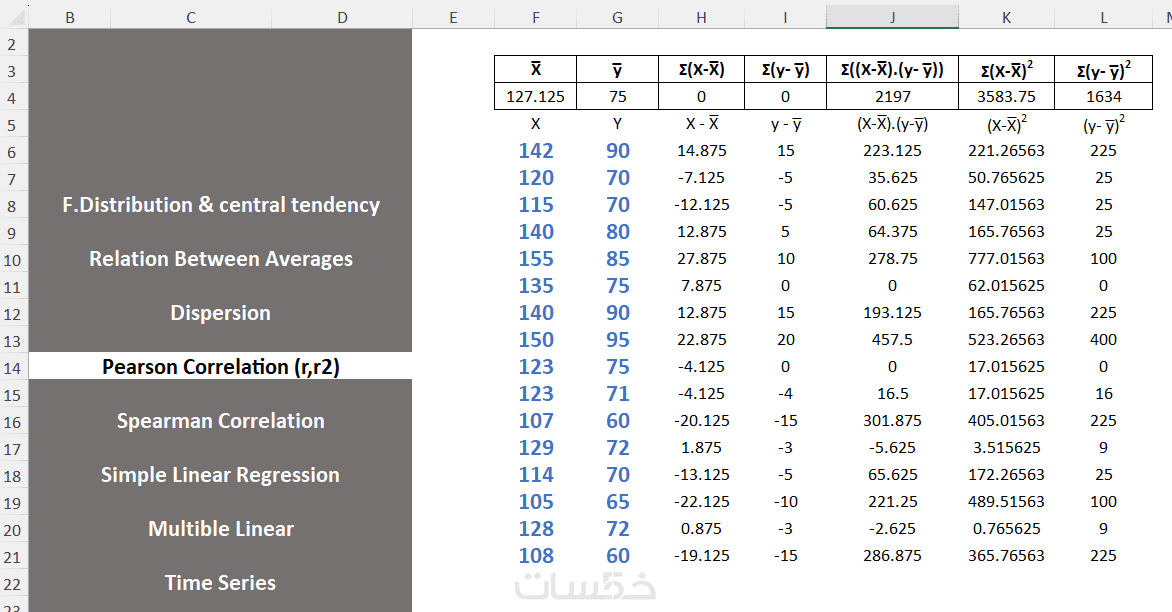The height and width of the screenshot is (612, 1172).
Task: Select the Pearson Correlation (r,r2) item
Action: point(220,367)
